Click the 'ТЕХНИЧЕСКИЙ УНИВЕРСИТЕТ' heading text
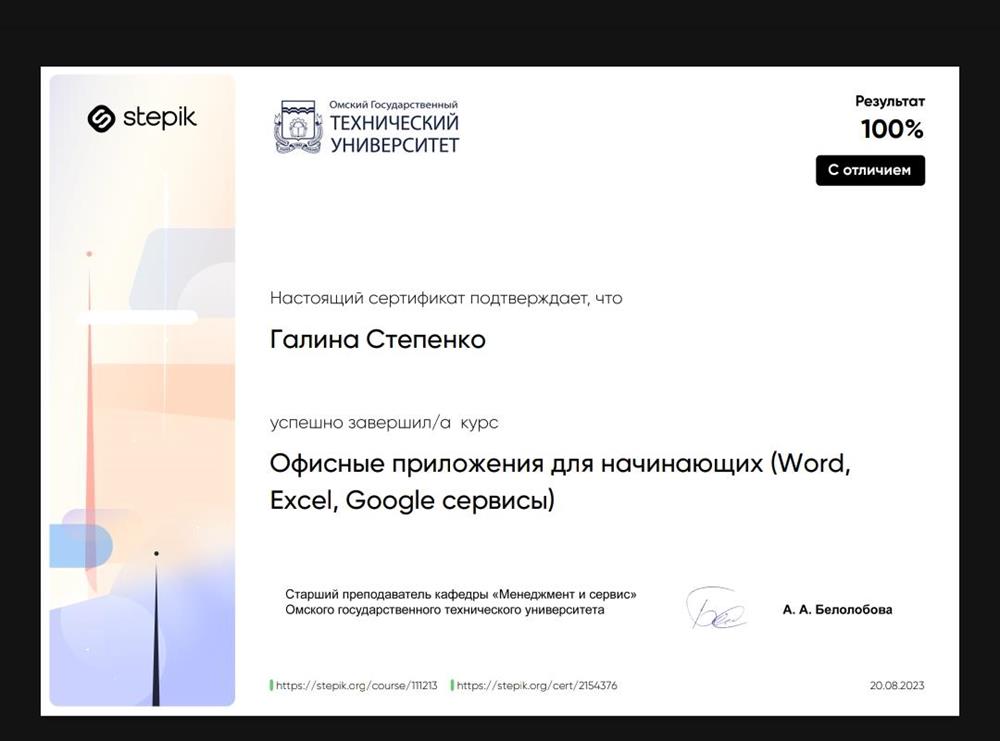This screenshot has height=741, width=1000. (x=394, y=133)
